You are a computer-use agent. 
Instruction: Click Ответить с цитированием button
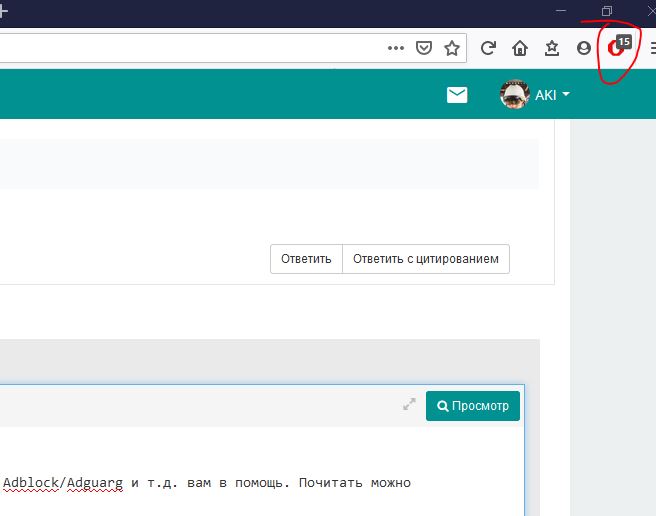point(426,258)
